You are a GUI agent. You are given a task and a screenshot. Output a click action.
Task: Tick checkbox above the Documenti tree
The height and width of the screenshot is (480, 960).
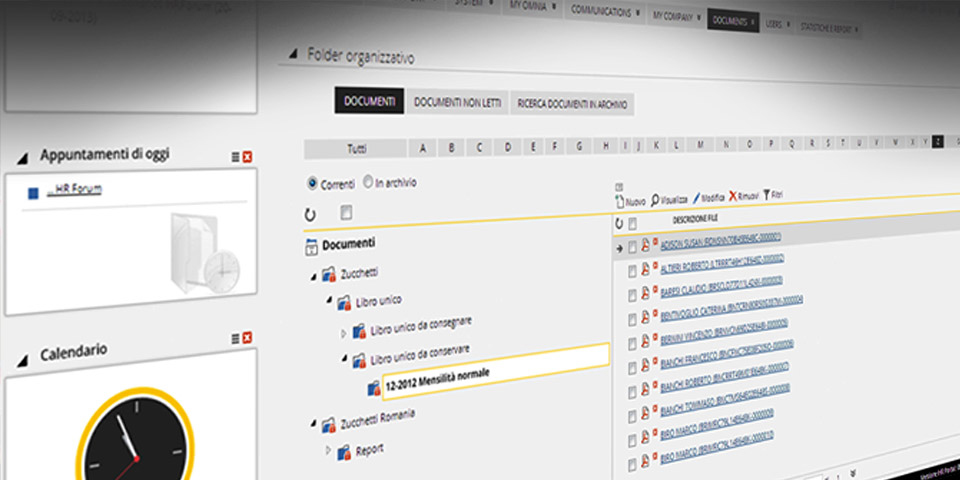pos(346,212)
